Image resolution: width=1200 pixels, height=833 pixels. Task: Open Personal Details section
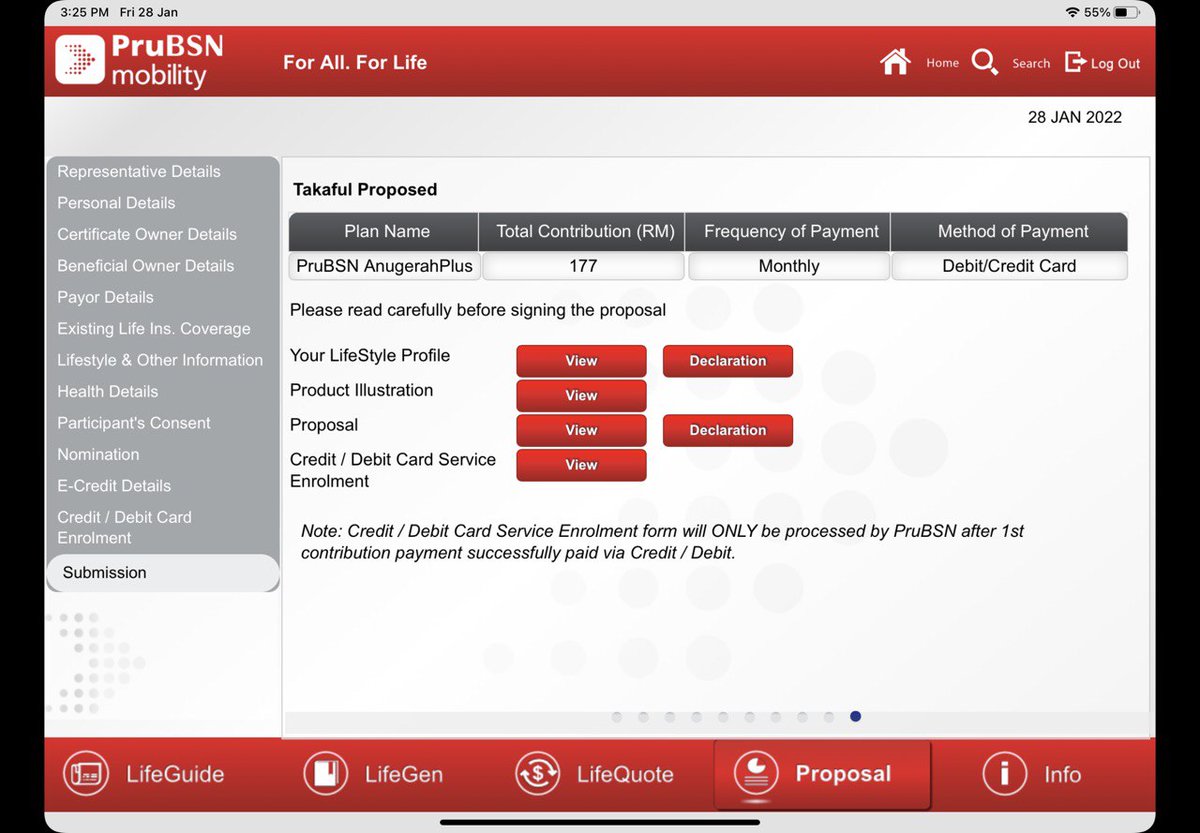(x=116, y=203)
